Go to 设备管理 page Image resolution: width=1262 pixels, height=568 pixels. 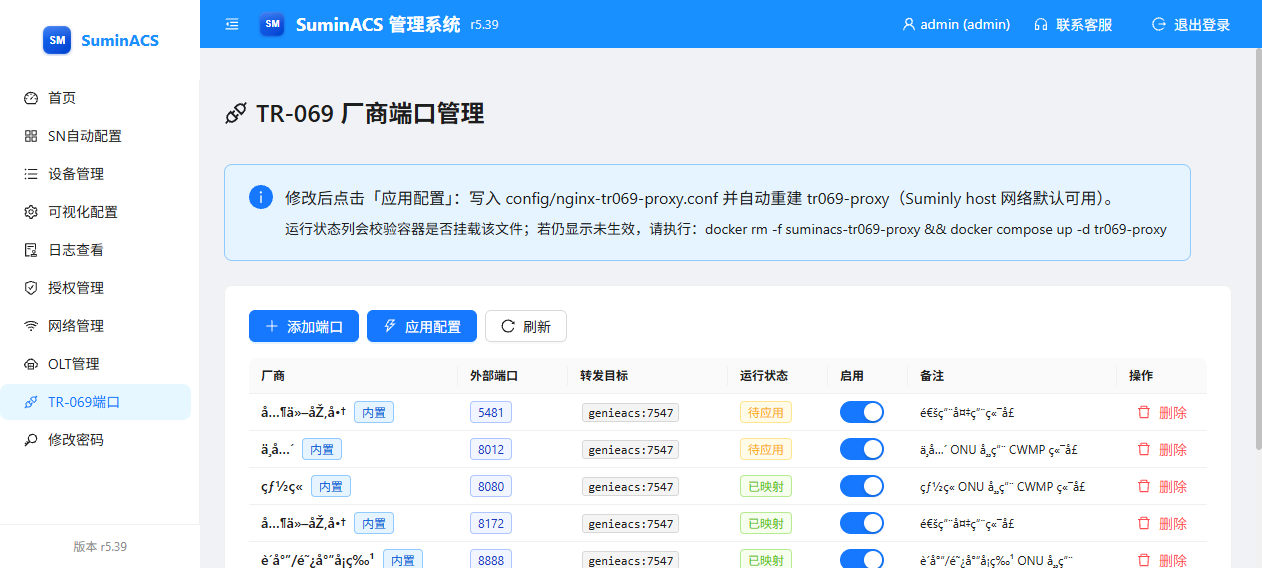(95, 174)
